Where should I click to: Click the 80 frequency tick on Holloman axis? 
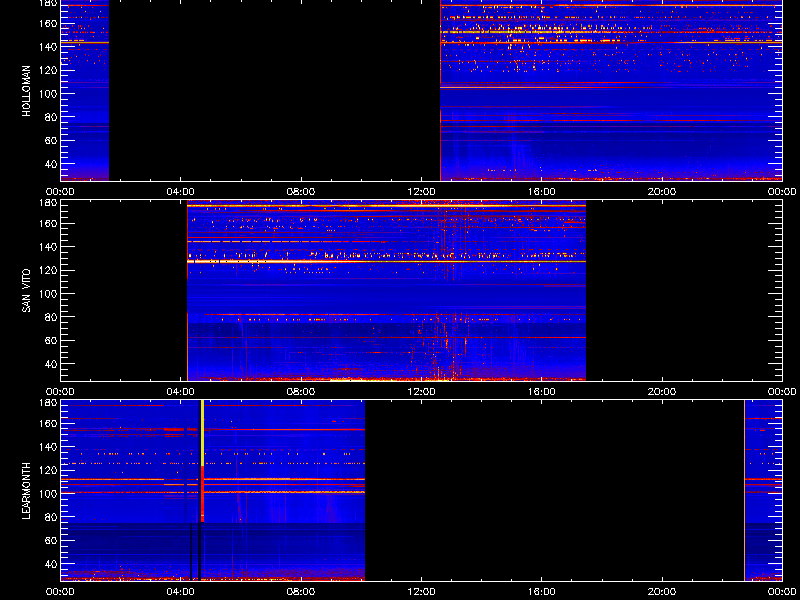(x=51, y=117)
